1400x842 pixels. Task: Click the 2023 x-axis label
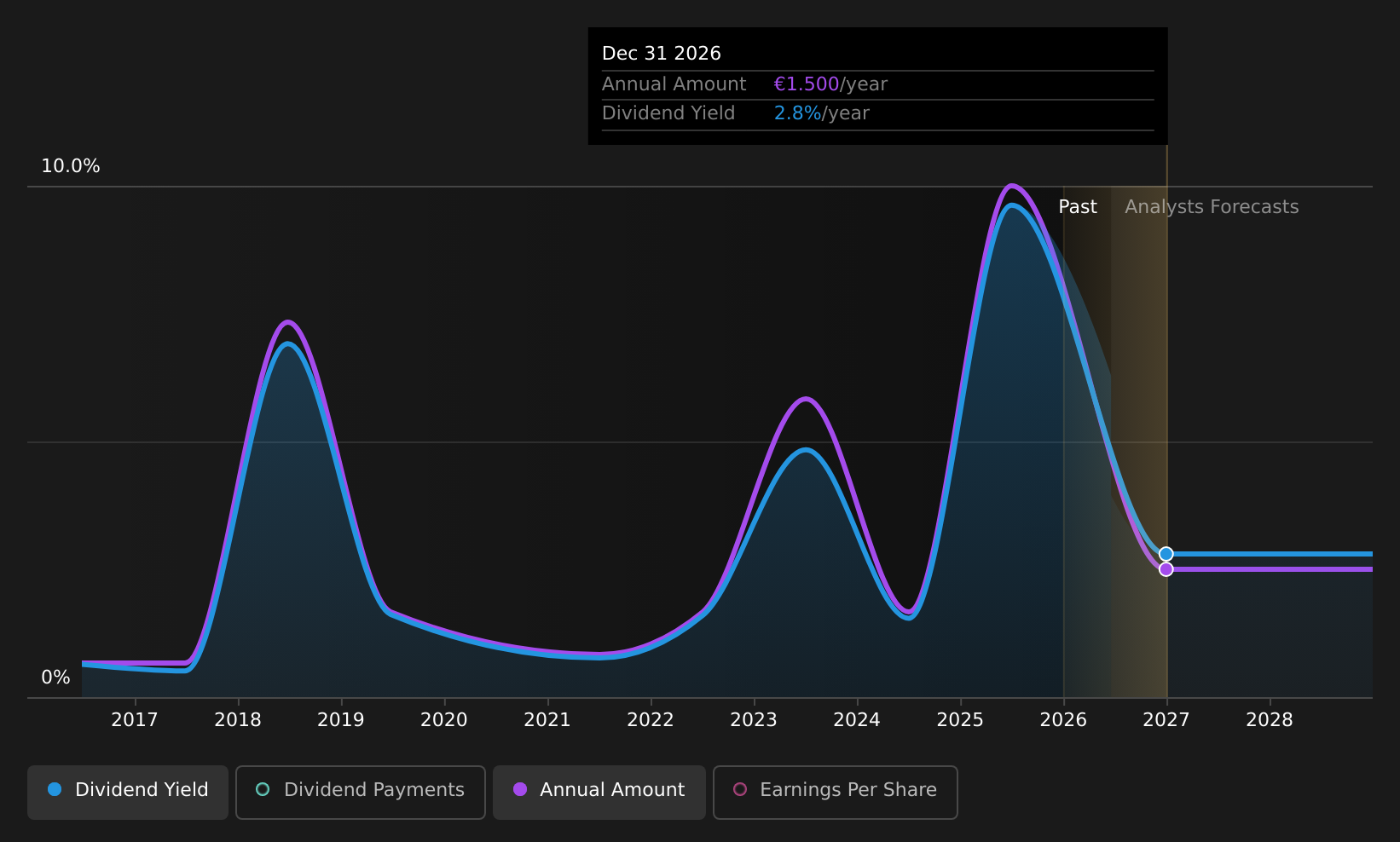[754, 720]
